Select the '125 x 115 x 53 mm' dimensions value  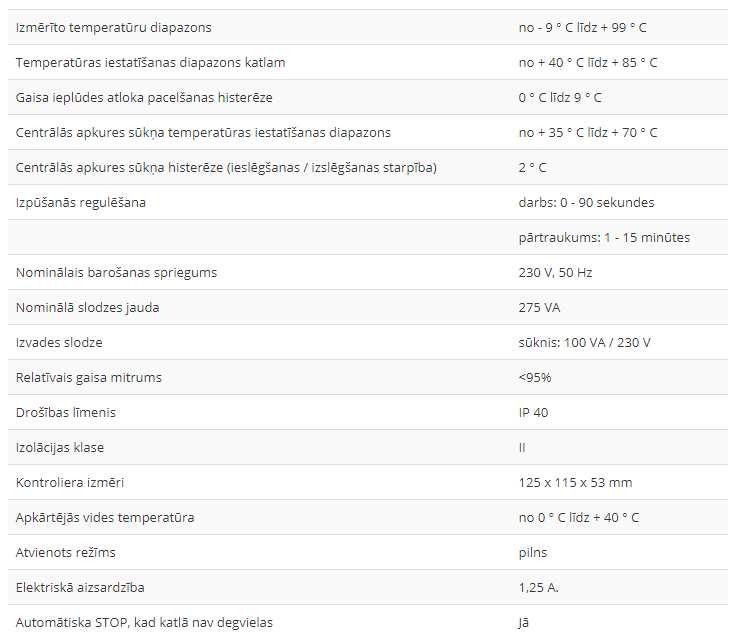coord(575,482)
